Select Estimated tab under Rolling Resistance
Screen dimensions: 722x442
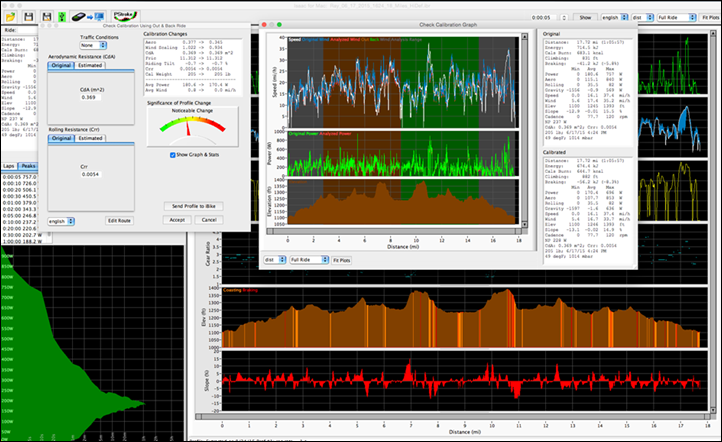(90, 138)
